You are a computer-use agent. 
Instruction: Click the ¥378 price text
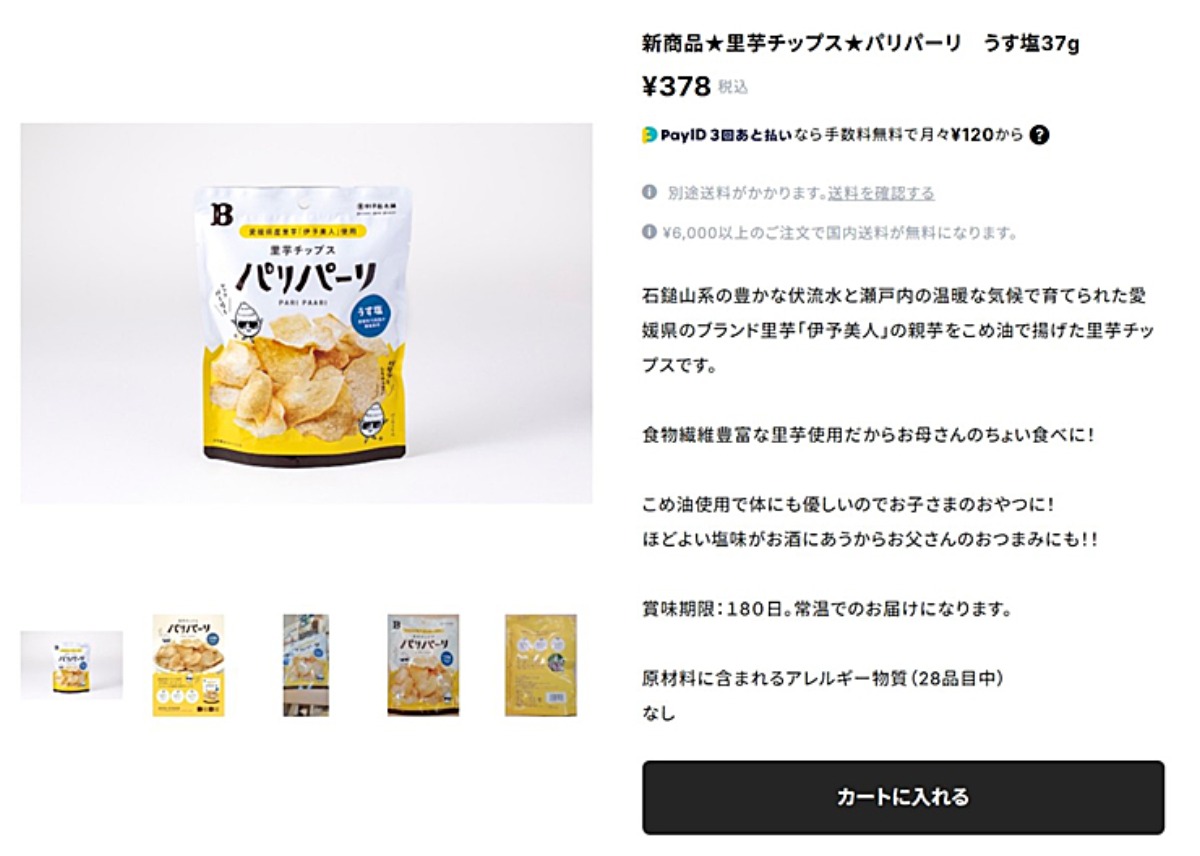(x=676, y=87)
